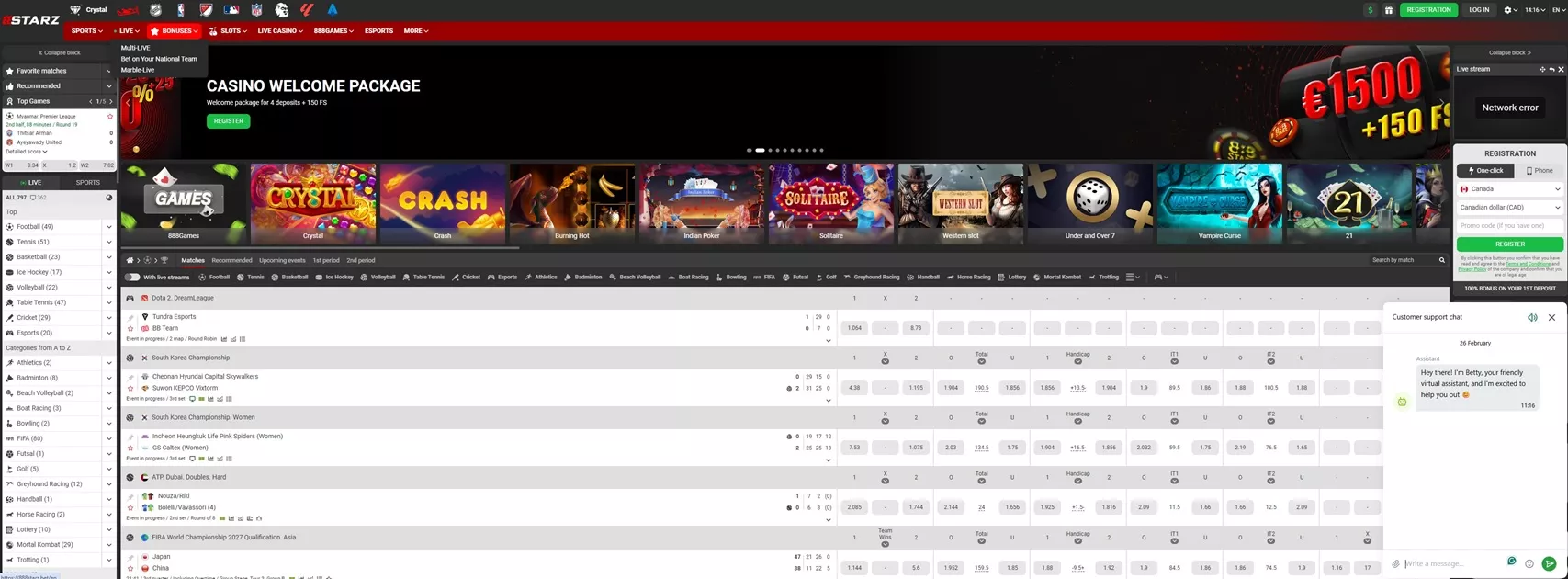The height and width of the screenshot is (579, 1568).
Task: Click the Promo code input field
Action: (x=1510, y=225)
